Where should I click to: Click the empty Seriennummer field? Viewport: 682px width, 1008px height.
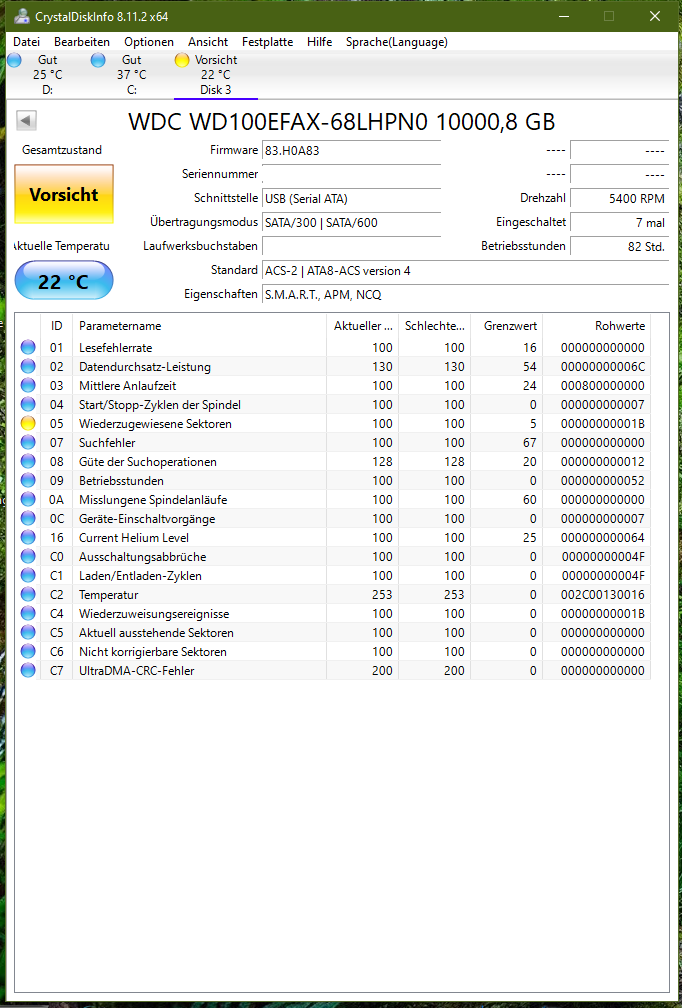pyautogui.click(x=351, y=174)
